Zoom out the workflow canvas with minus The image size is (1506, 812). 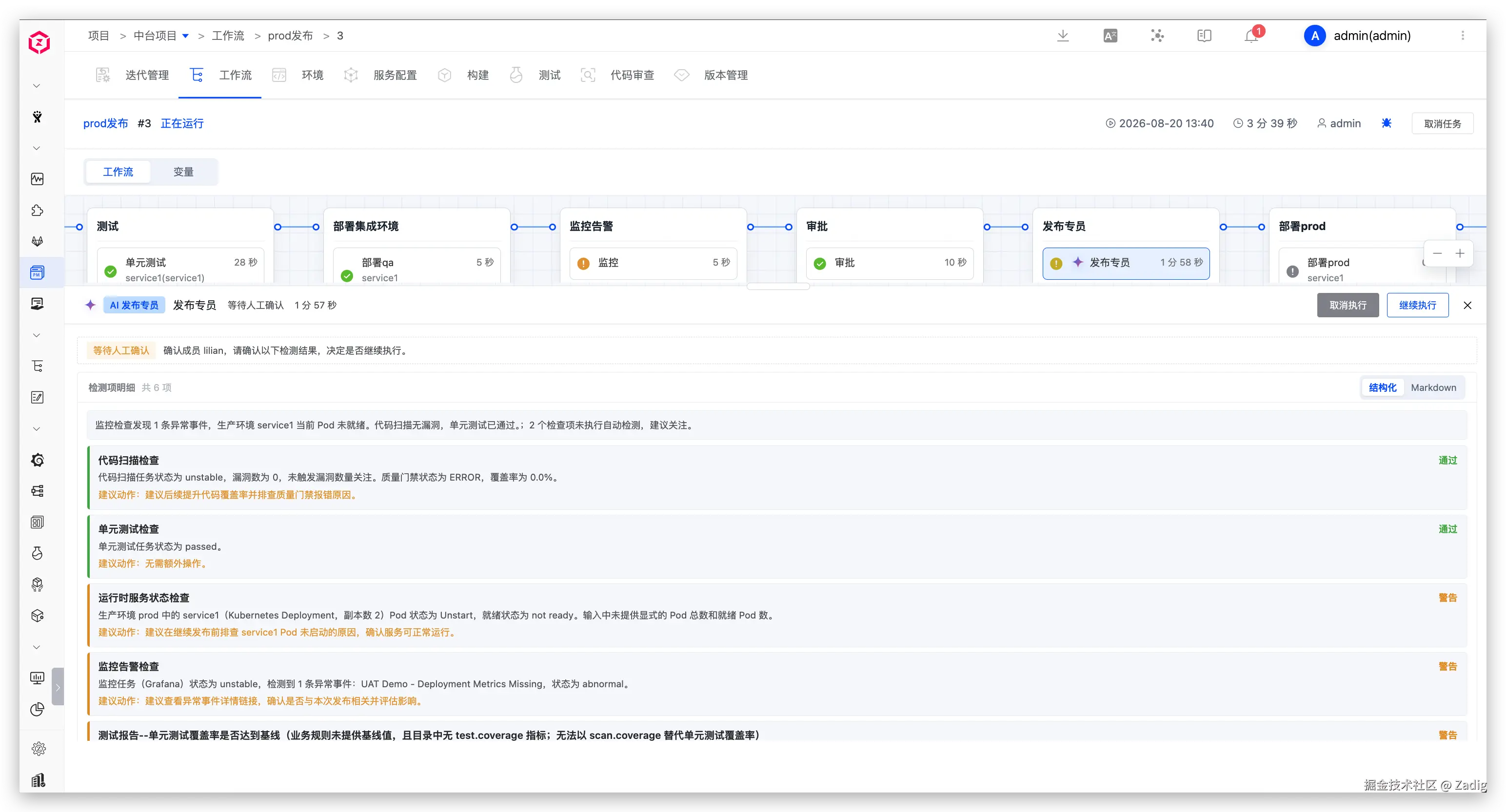tap(1437, 253)
